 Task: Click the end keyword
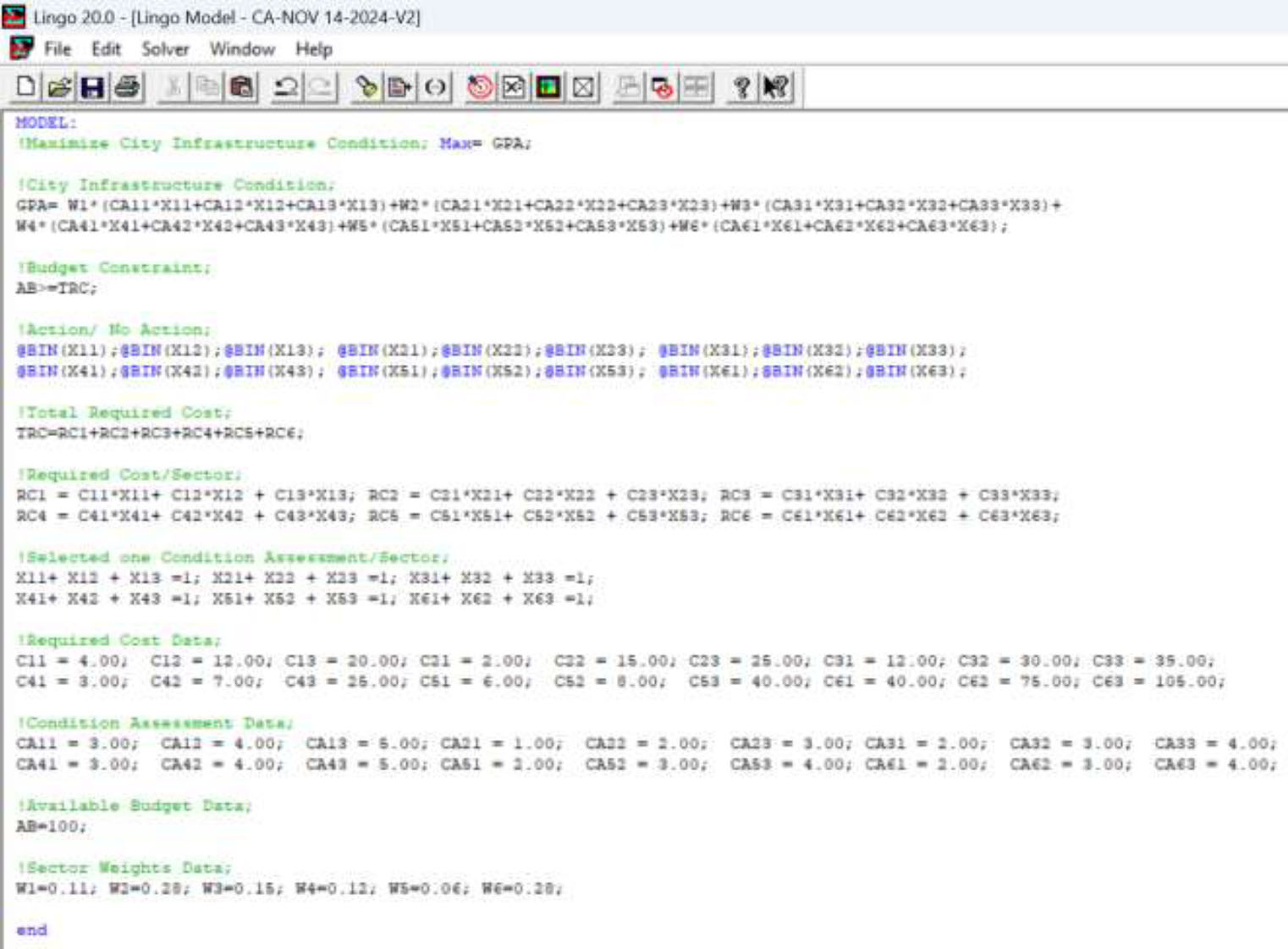(32, 930)
